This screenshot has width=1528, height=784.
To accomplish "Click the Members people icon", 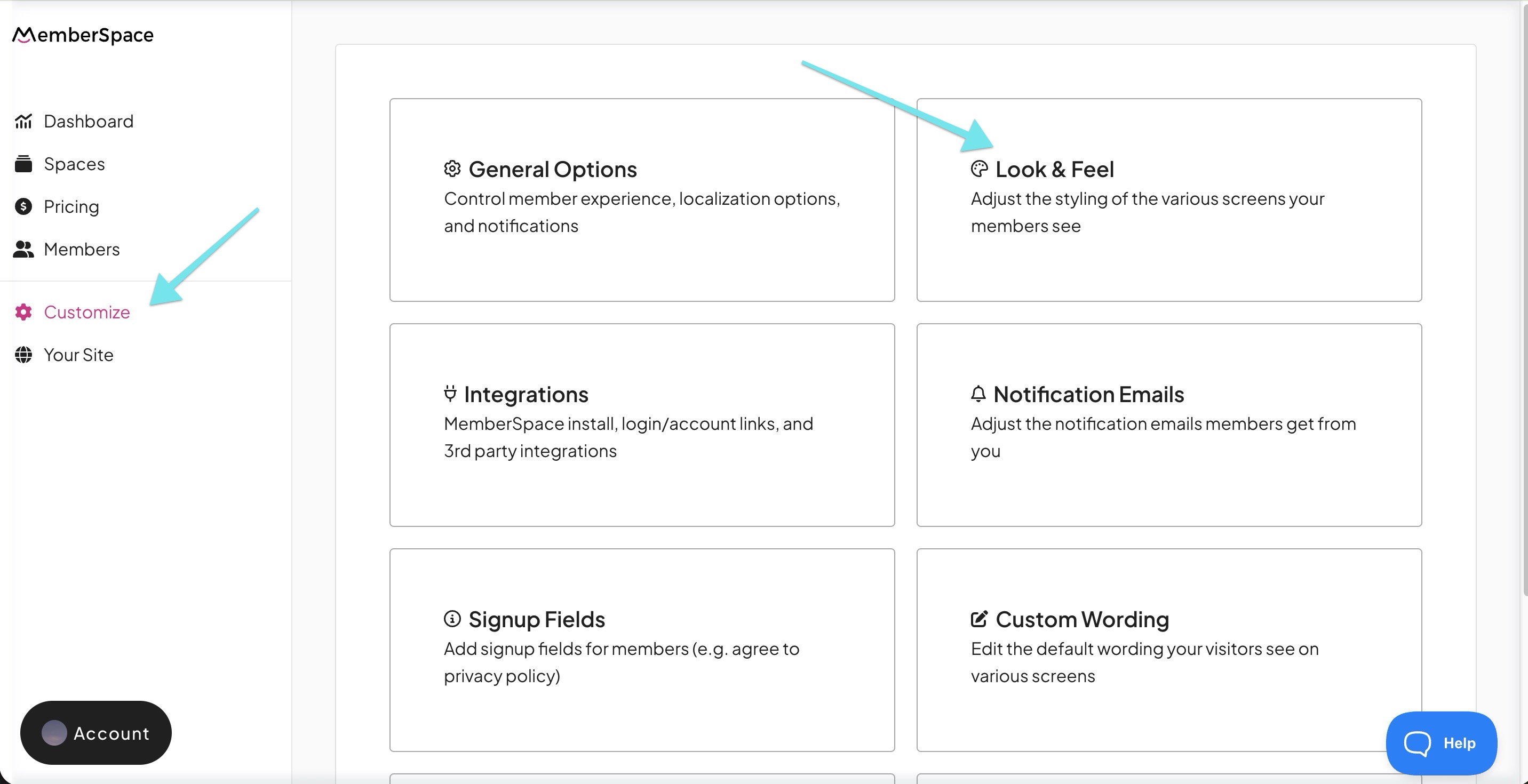I will coord(23,249).
